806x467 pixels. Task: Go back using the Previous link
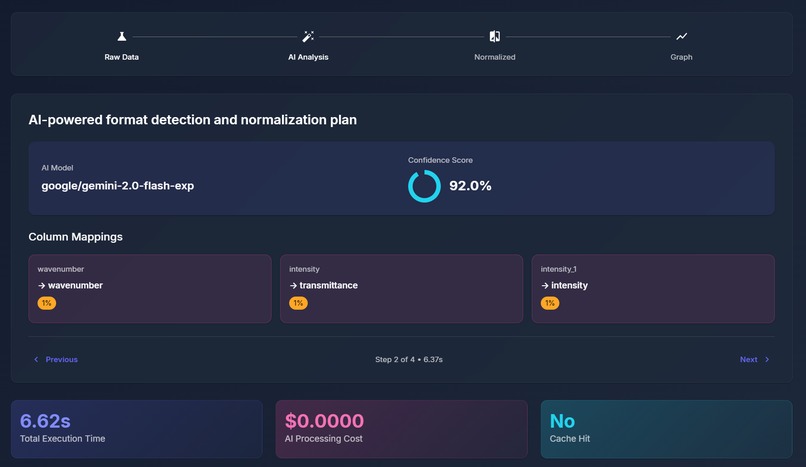pos(61,360)
